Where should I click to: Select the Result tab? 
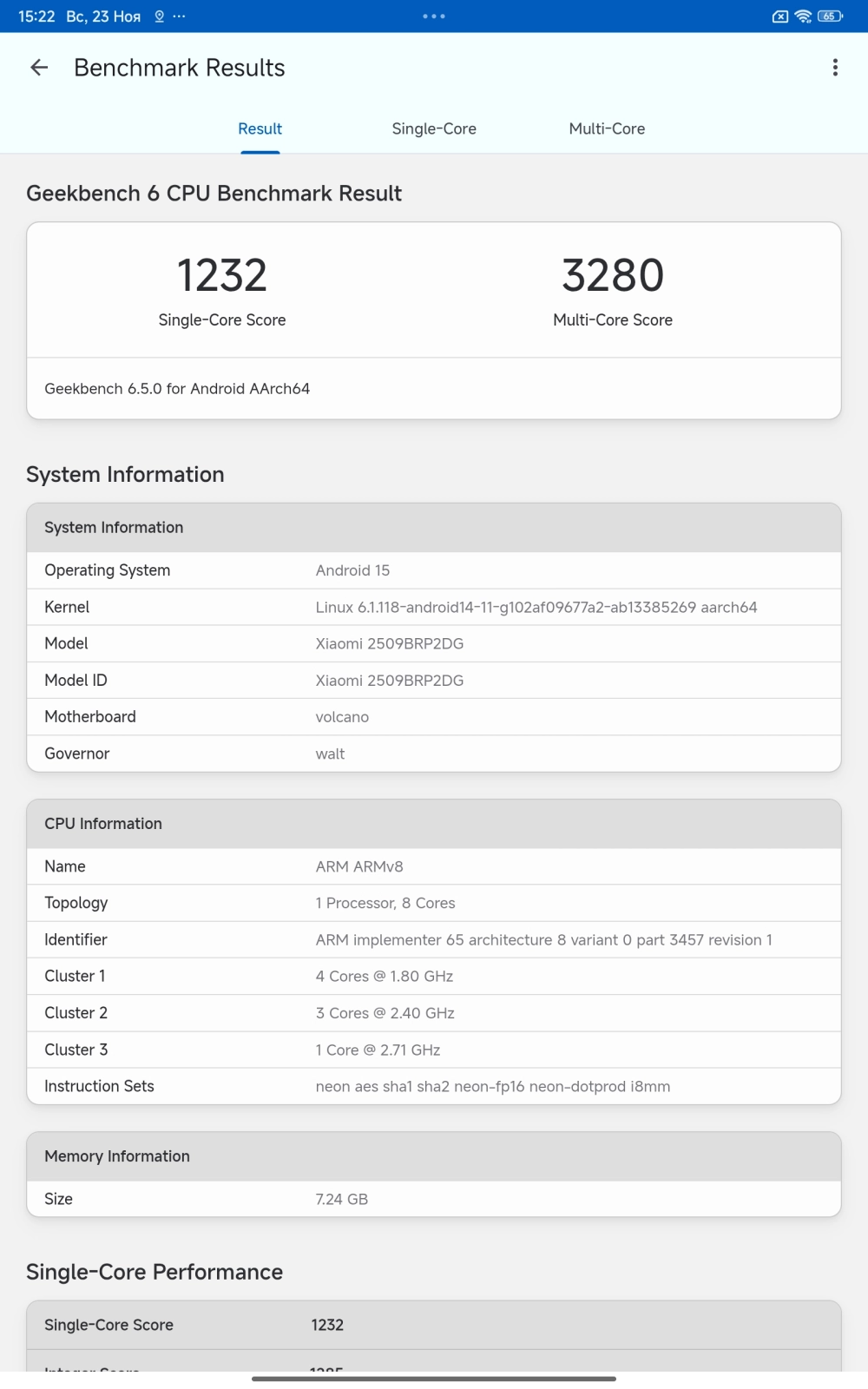pyautogui.click(x=260, y=128)
